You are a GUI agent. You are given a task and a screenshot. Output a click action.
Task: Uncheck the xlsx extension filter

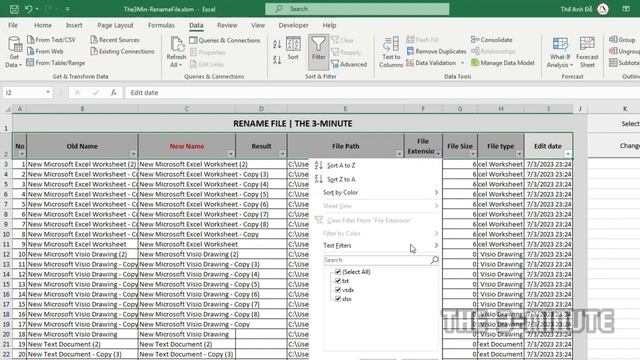click(338, 299)
